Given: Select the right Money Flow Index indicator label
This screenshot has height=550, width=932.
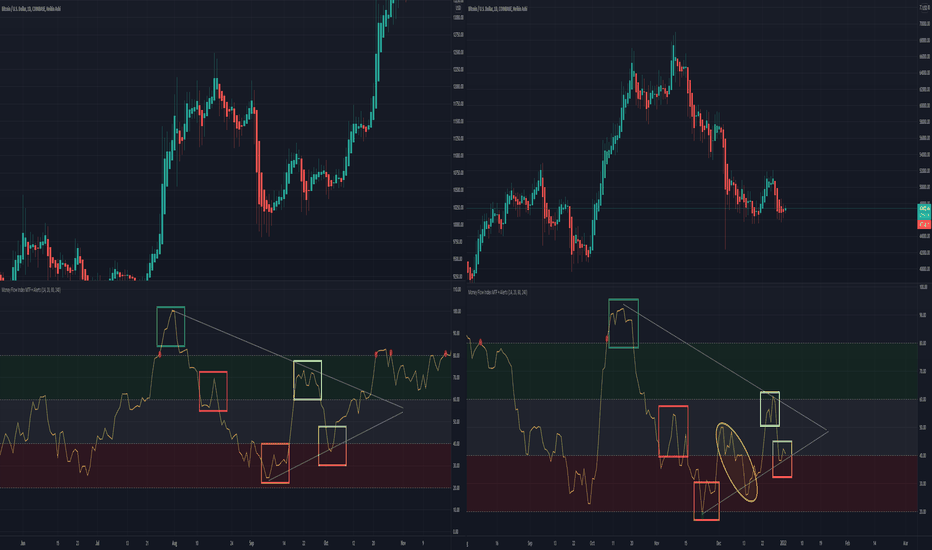Looking at the screenshot, I should pyautogui.click(x=498, y=293).
